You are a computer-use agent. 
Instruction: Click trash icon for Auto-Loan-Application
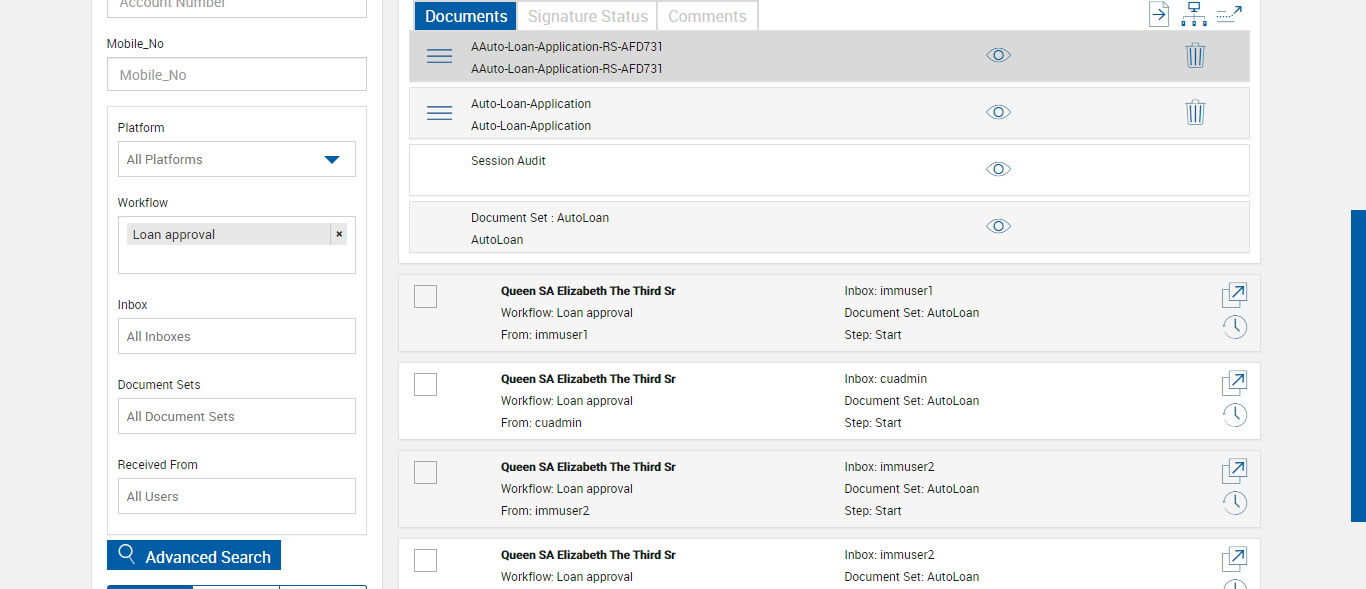(x=1195, y=113)
